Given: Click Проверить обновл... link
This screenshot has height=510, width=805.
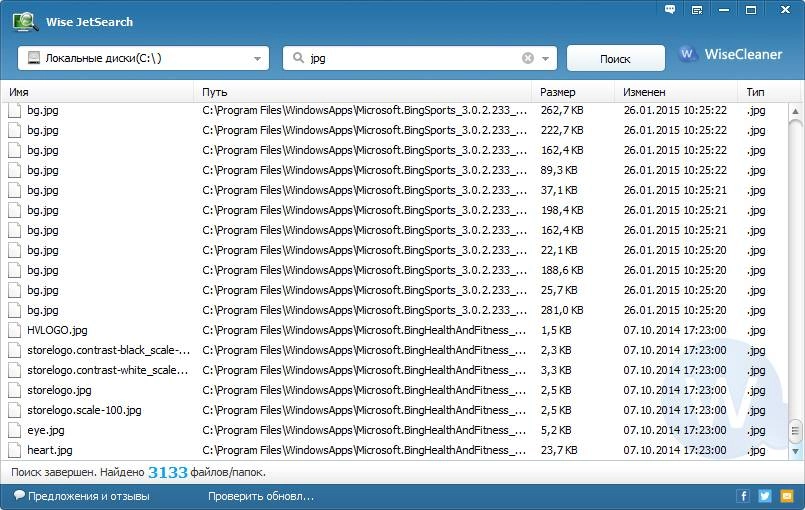Looking at the screenshot, I should [x=261, y=496].
